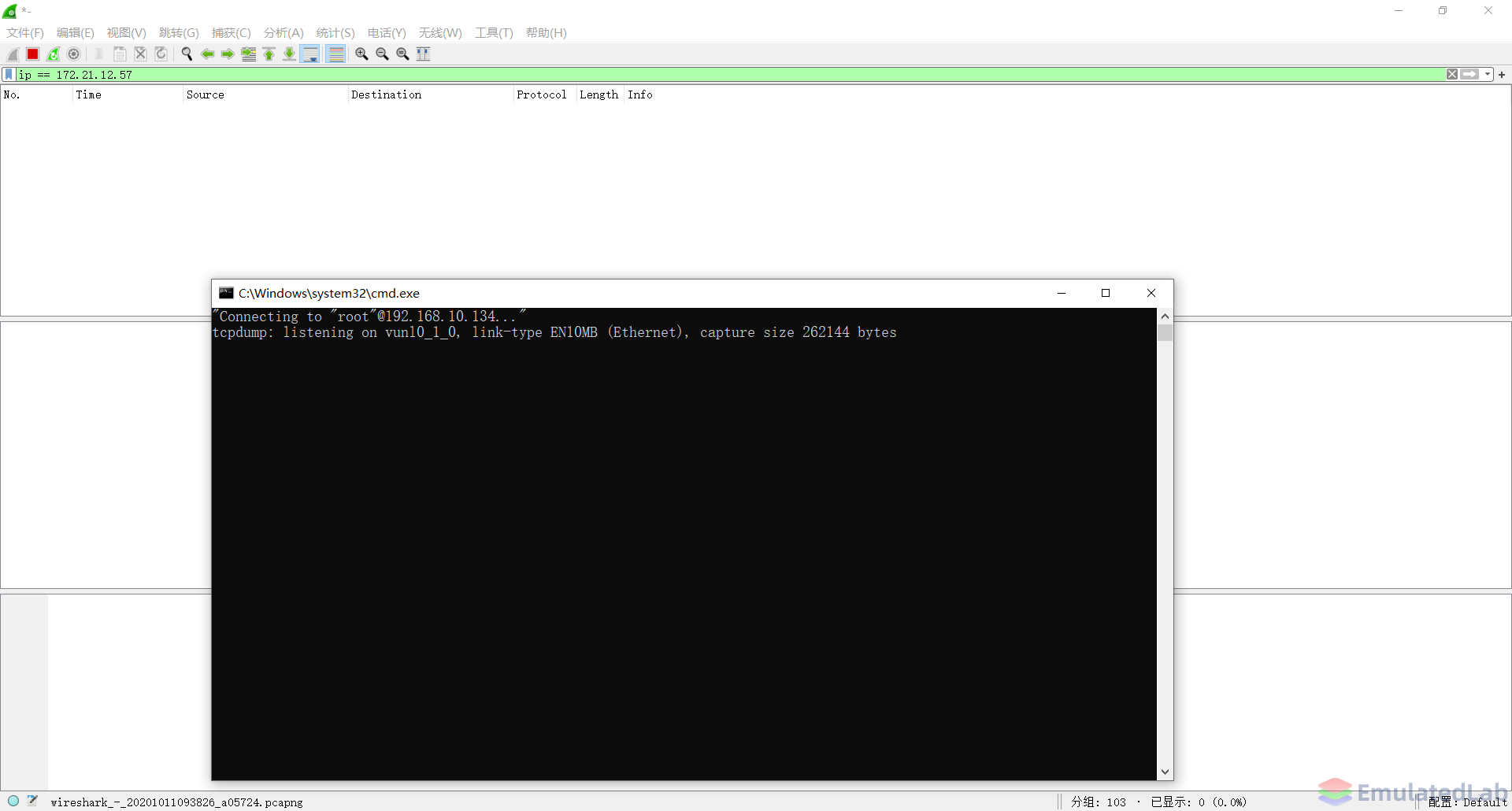Open the 无线(W) menu
1512x811 pixels.
tap(440, 33)
